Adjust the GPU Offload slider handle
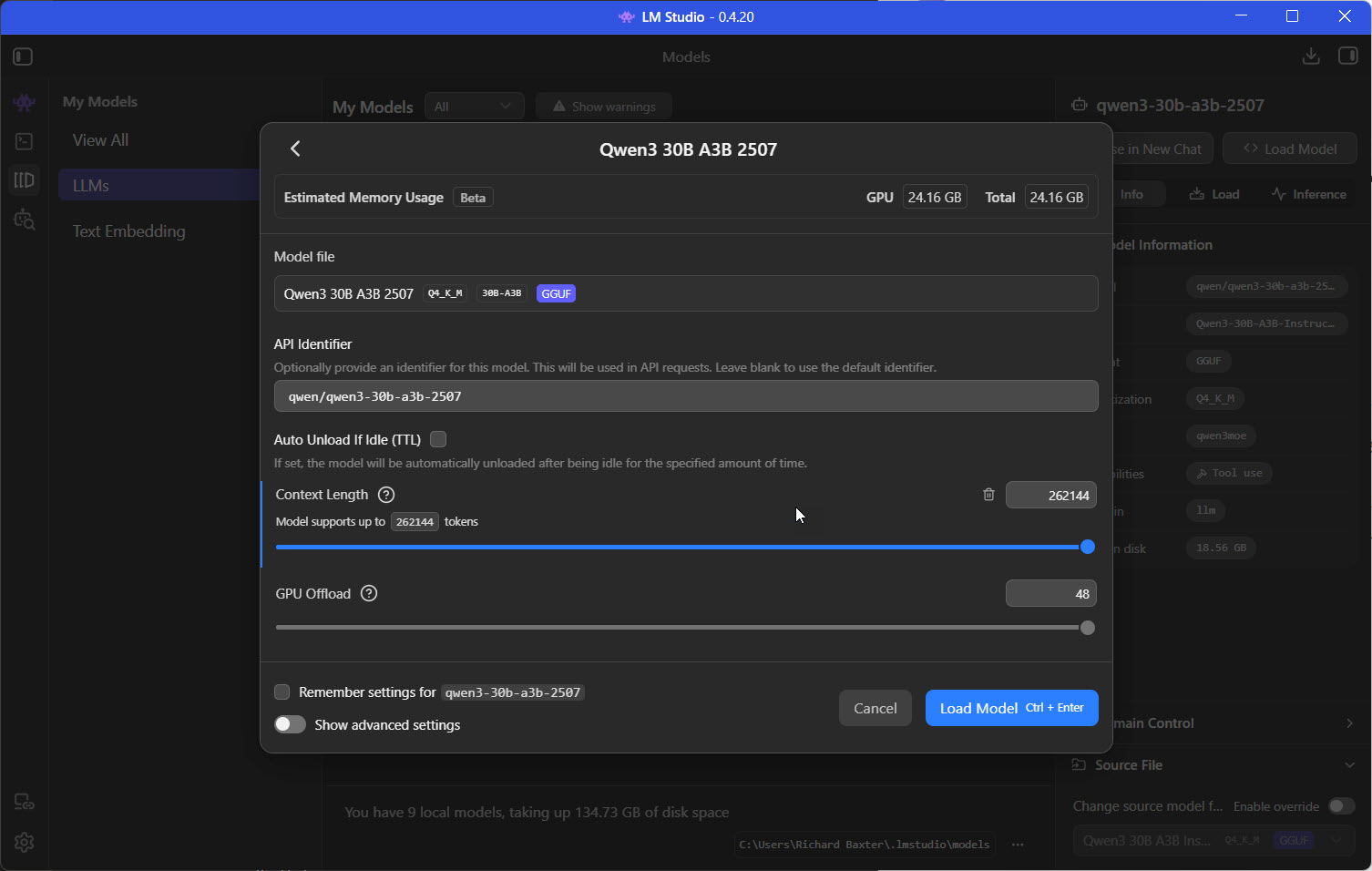This screenshot has width=1372, height=871. 1087,627
